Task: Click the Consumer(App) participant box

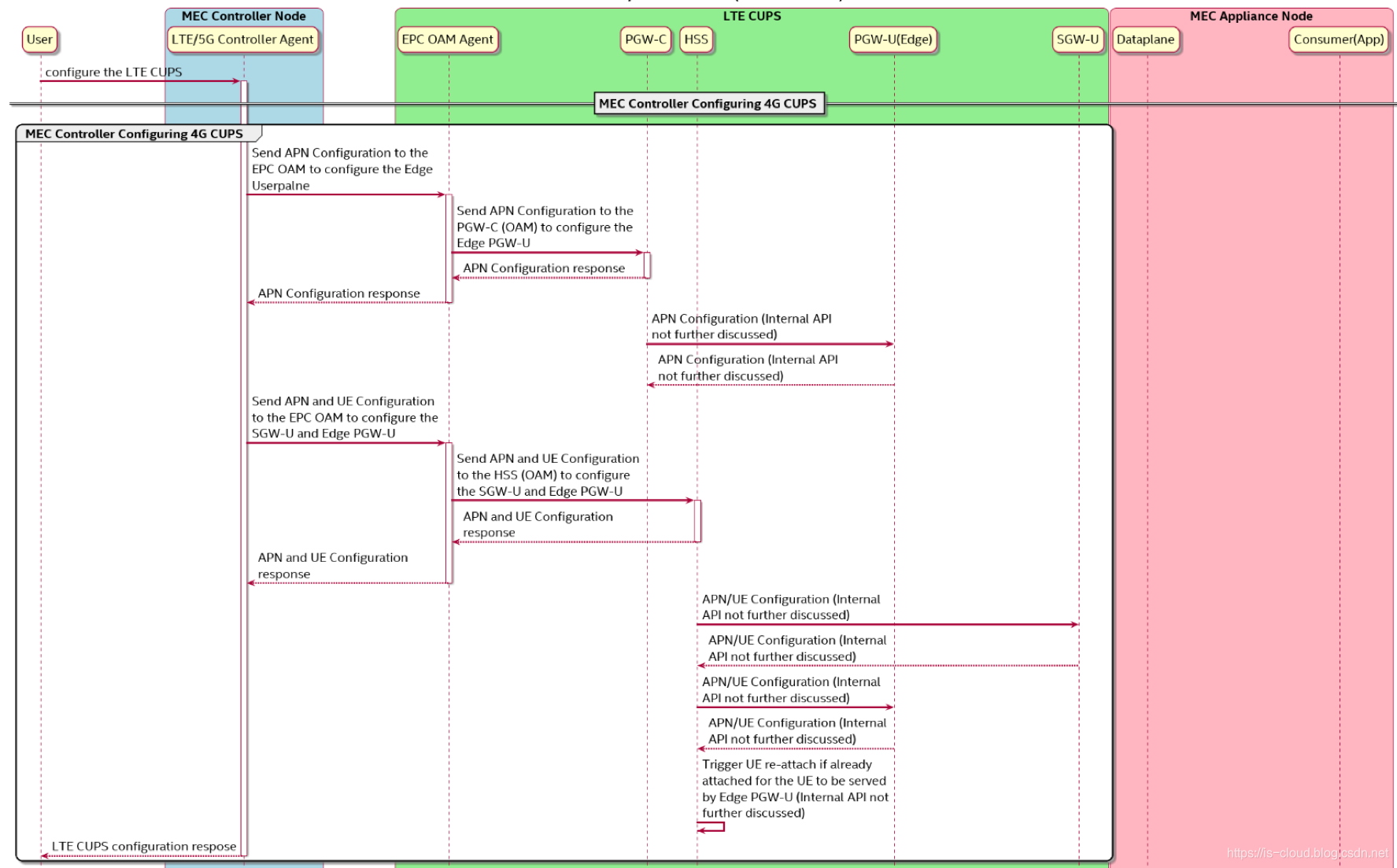Action: (x=1339, y=39)
